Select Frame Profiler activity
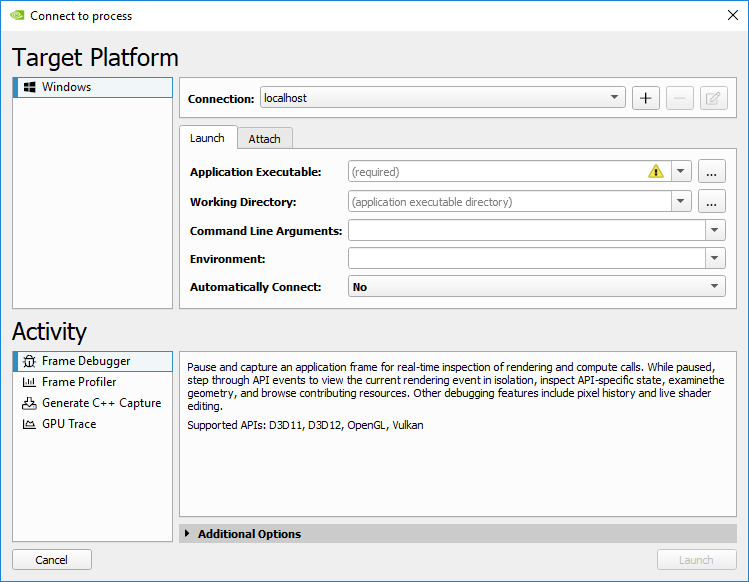The height and width of the screenshot is (582, 749). pos(79,382)
